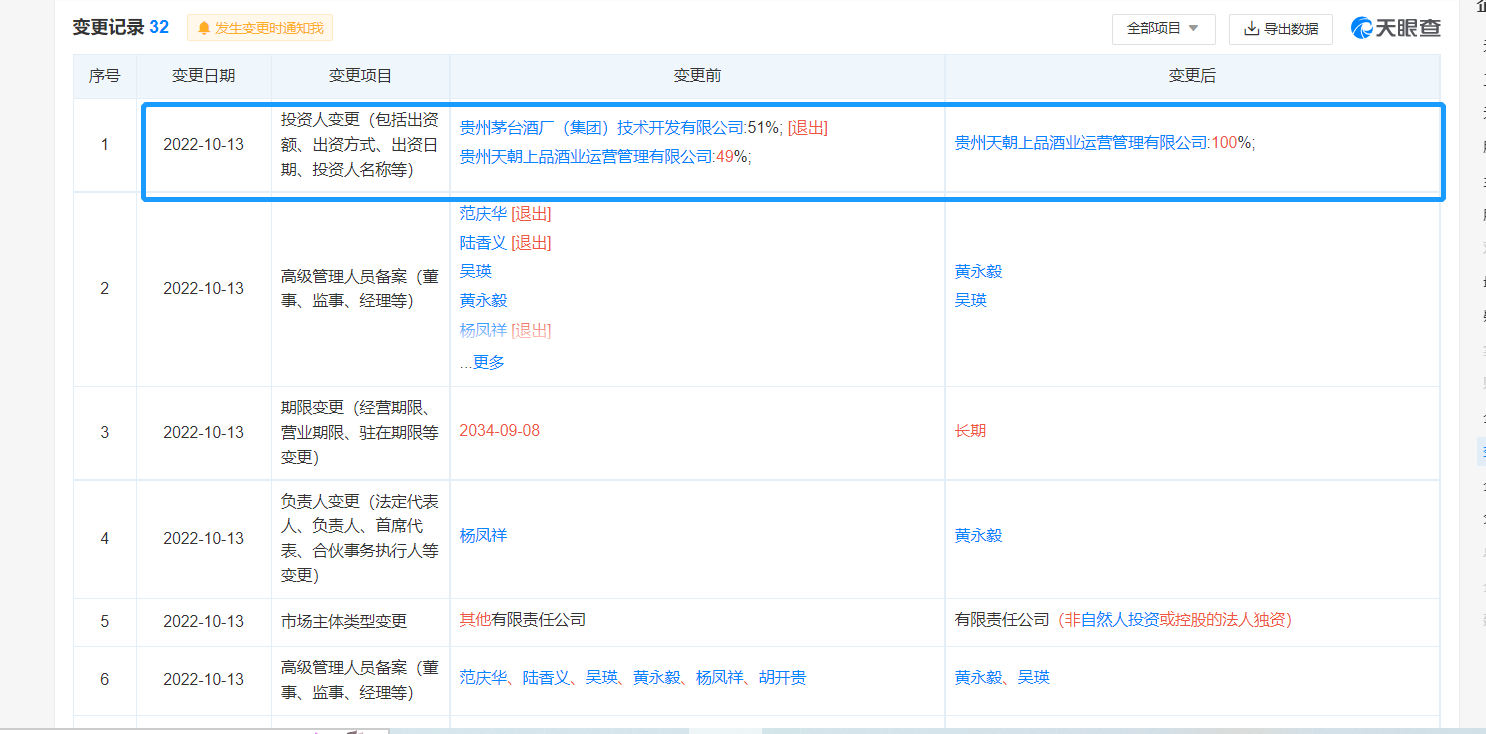Image resolution: width=1486 pixels, height=734 pixels.
Task: Click 期限变更 item text in row 3
Action: pos(360,432)
